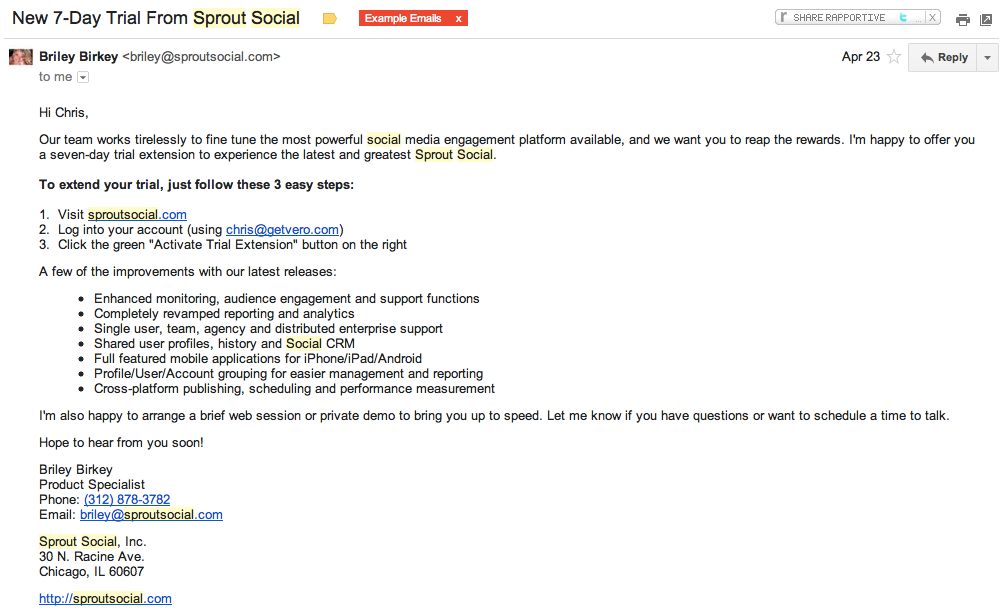Print this email with the printer icon
This screenshot has width=1008, height=611.
(x=962, y=20)
